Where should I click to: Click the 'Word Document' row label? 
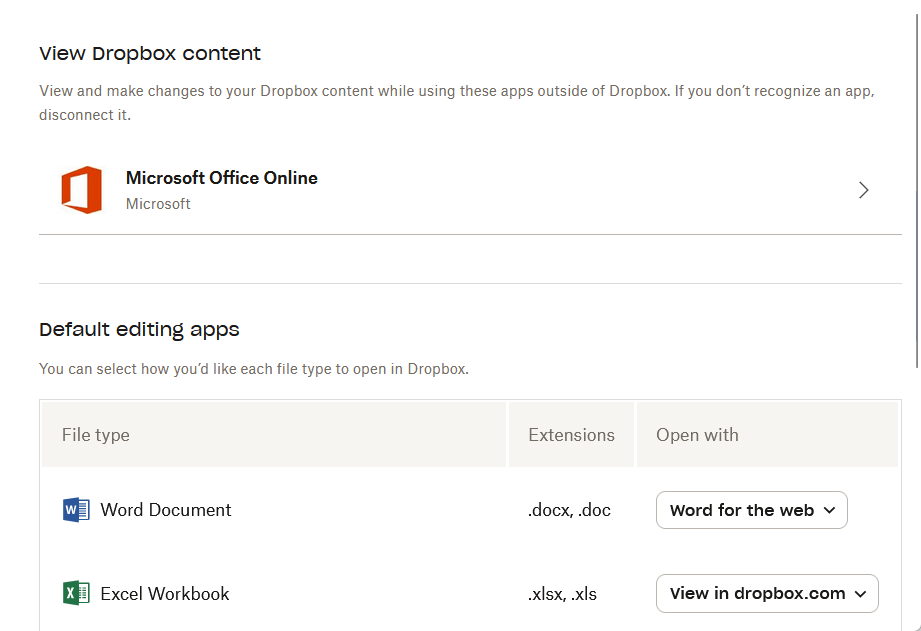(x=166, y=510)
